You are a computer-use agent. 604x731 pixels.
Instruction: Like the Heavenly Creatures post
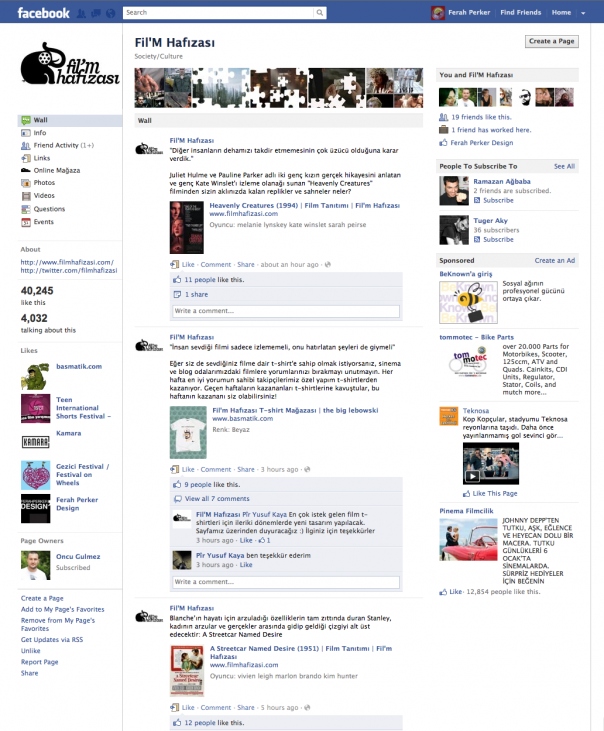[188, 264]
